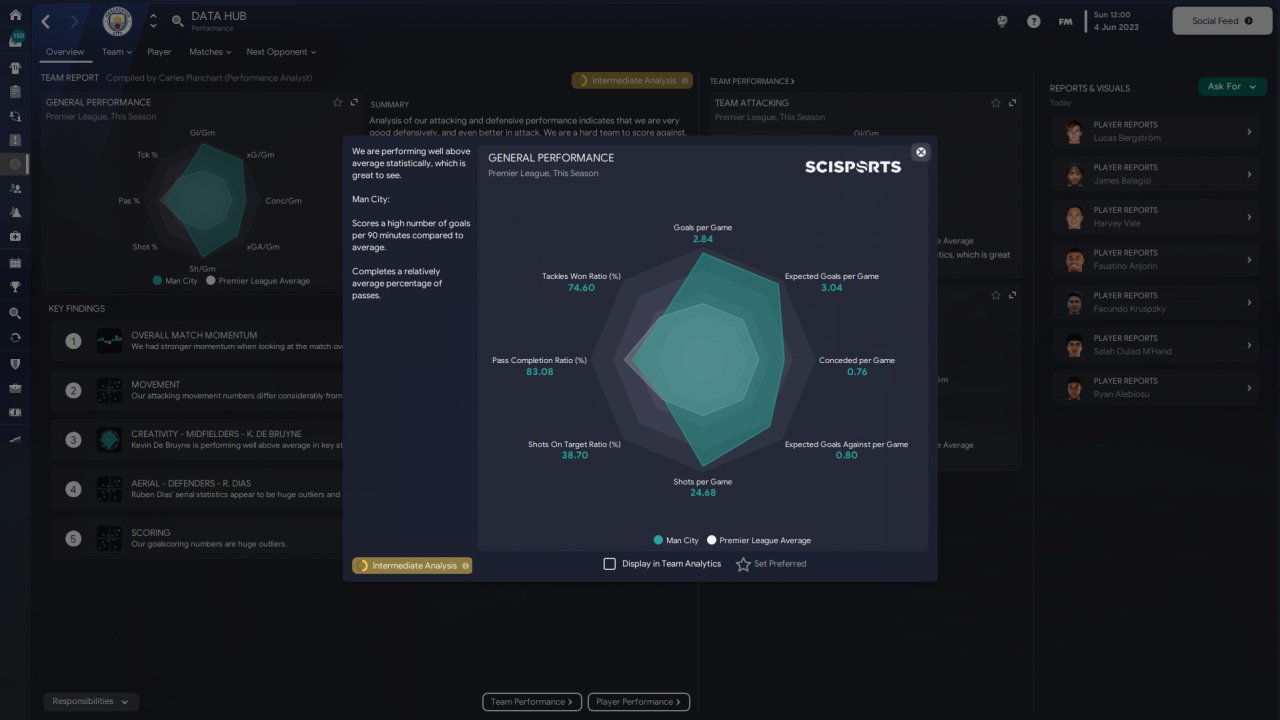Expand the background General Performance card

(x=354, y=102)
